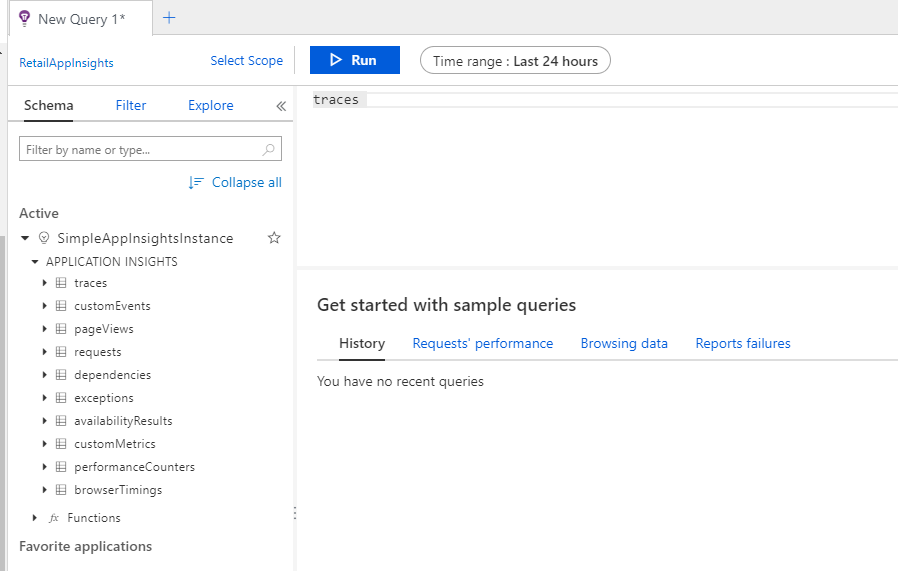Click the Filter by name or type field

140,150
